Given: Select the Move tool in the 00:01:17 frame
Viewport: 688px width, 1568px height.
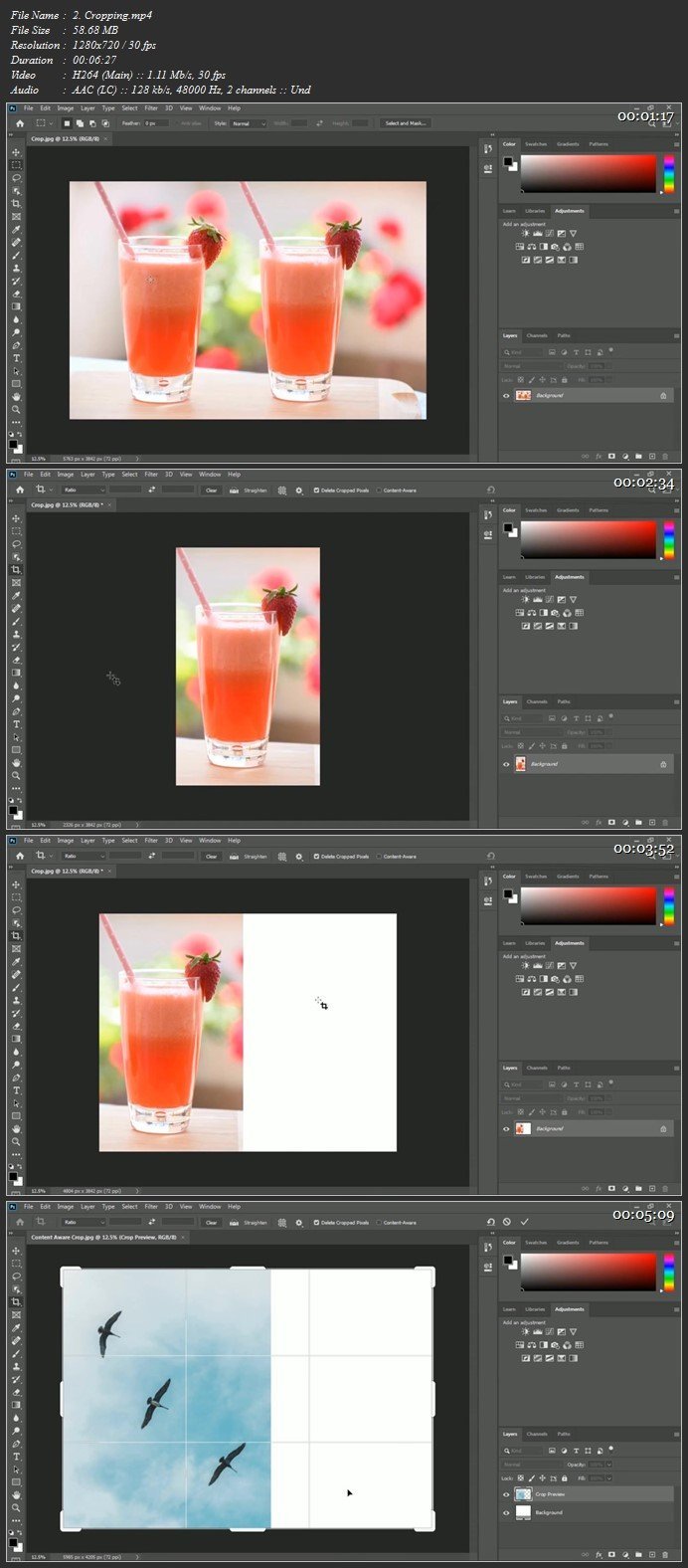Looking at the screenshot, I should coord(16,152).
